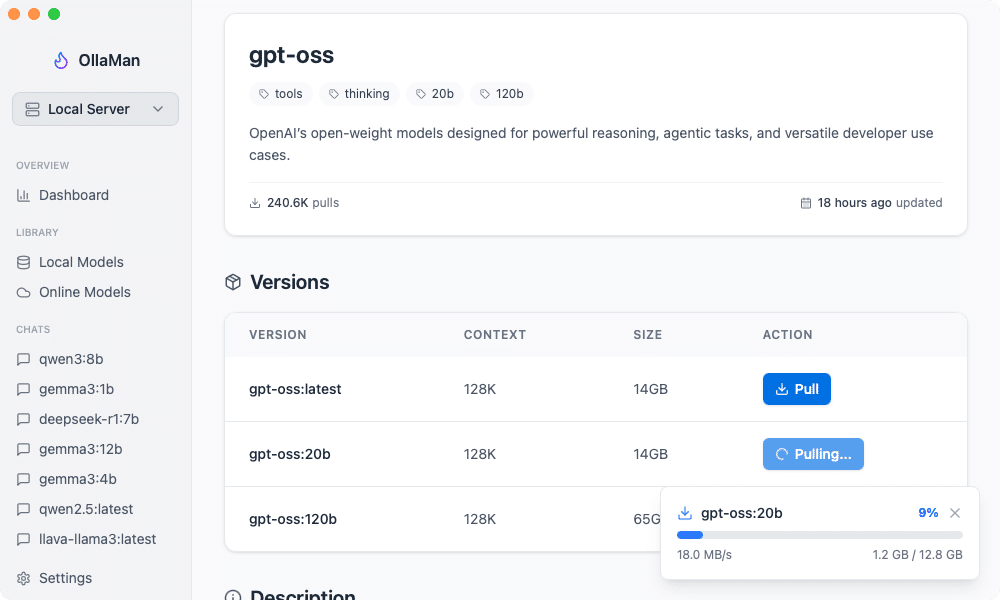Click the Versions cube icon
The image size is (1000, 600).
233,282
